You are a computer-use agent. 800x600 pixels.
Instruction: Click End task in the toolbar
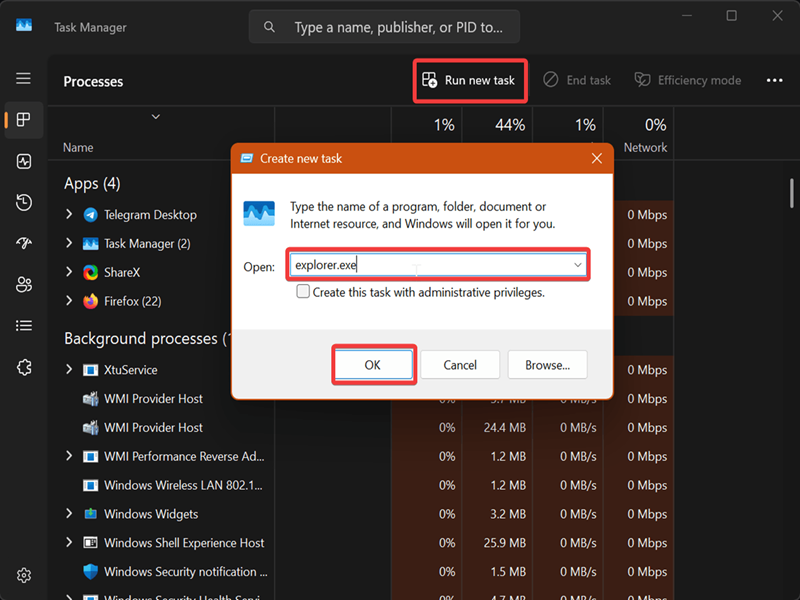[x=577, y=80]
